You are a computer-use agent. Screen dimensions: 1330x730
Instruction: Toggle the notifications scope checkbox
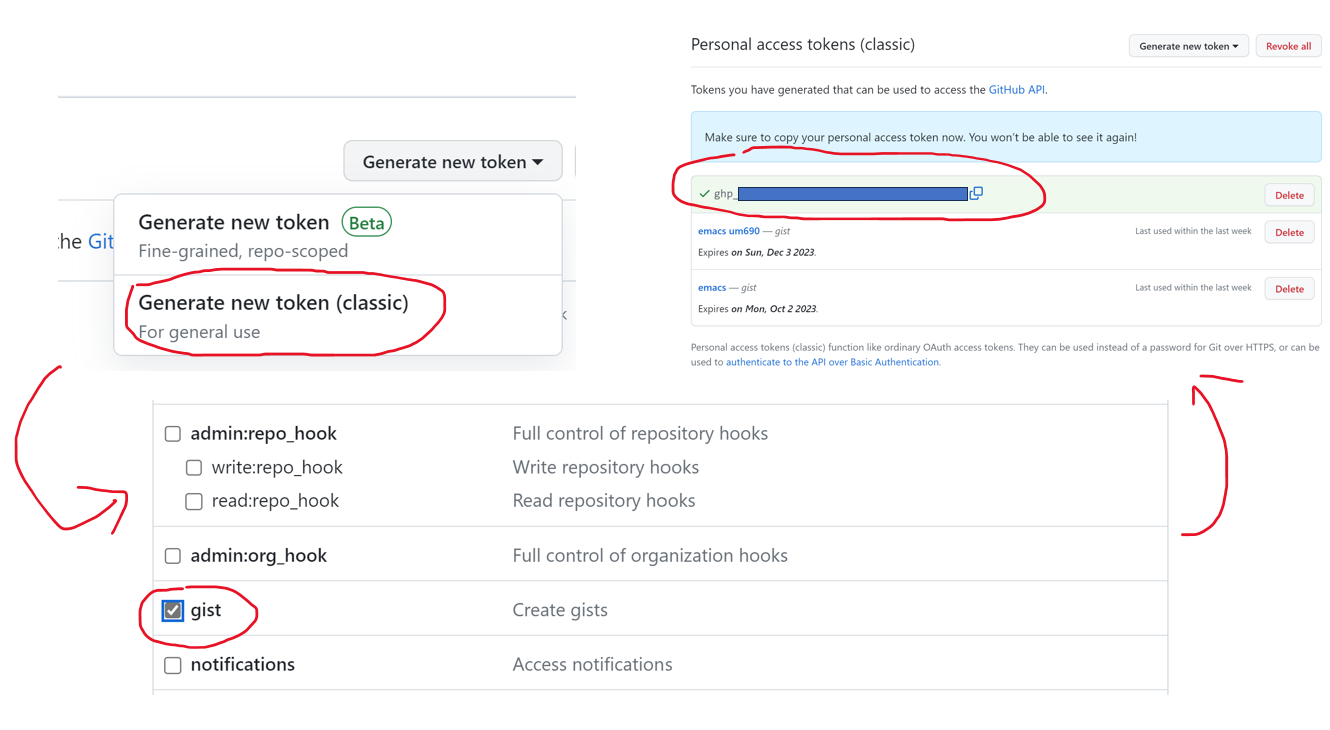[x=173, y=665]
